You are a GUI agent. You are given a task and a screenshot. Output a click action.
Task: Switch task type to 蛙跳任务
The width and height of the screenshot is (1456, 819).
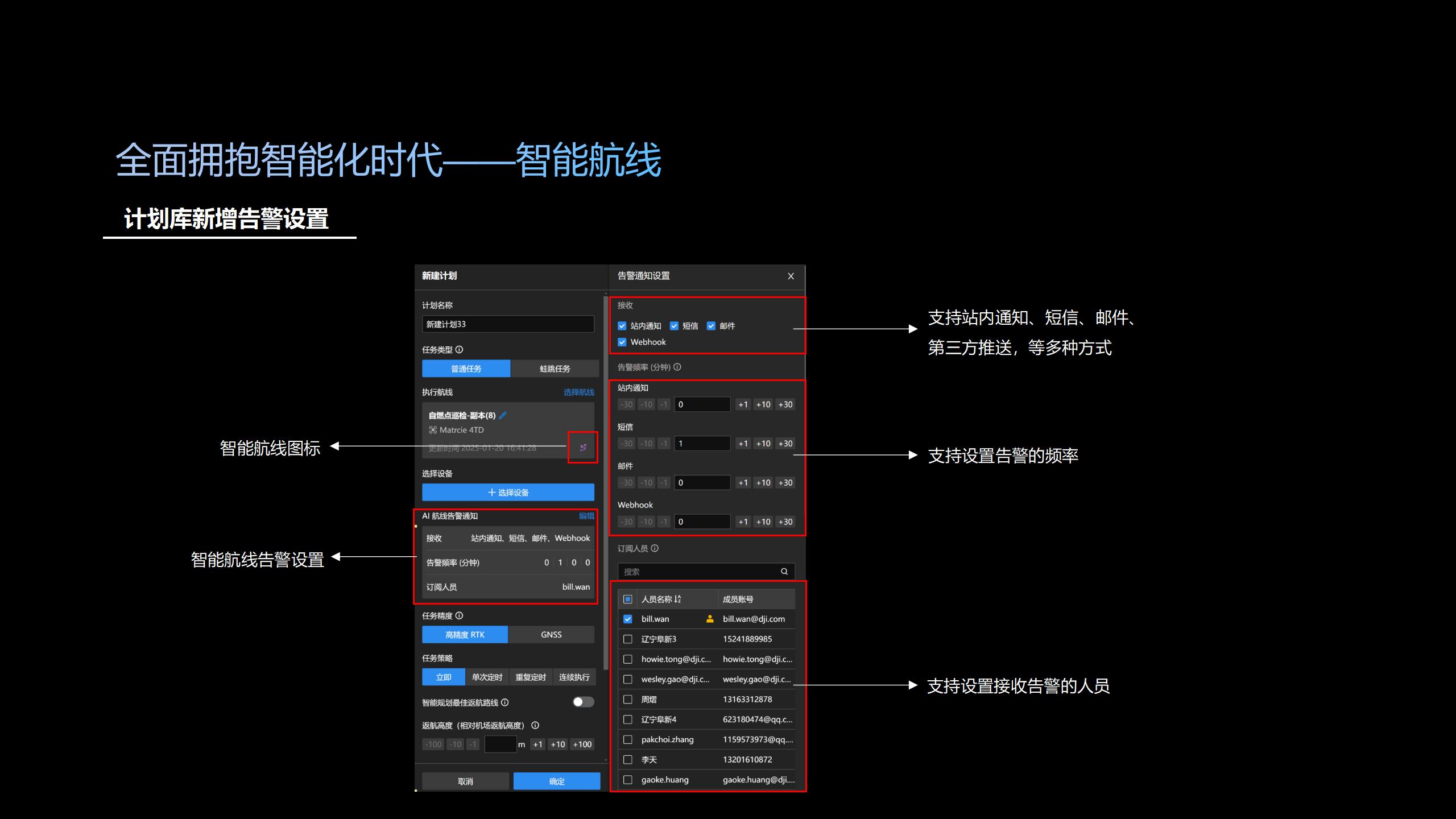(x=555, y=369)
